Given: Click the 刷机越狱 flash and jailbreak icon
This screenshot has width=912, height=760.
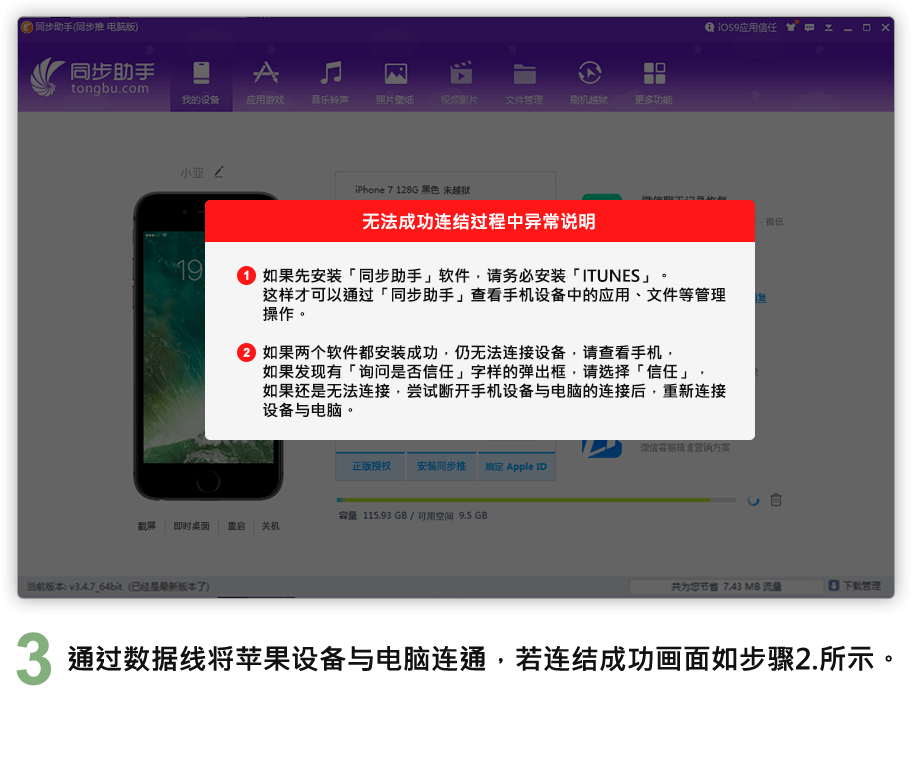Looking at the screenshot, I should point(589,81).
